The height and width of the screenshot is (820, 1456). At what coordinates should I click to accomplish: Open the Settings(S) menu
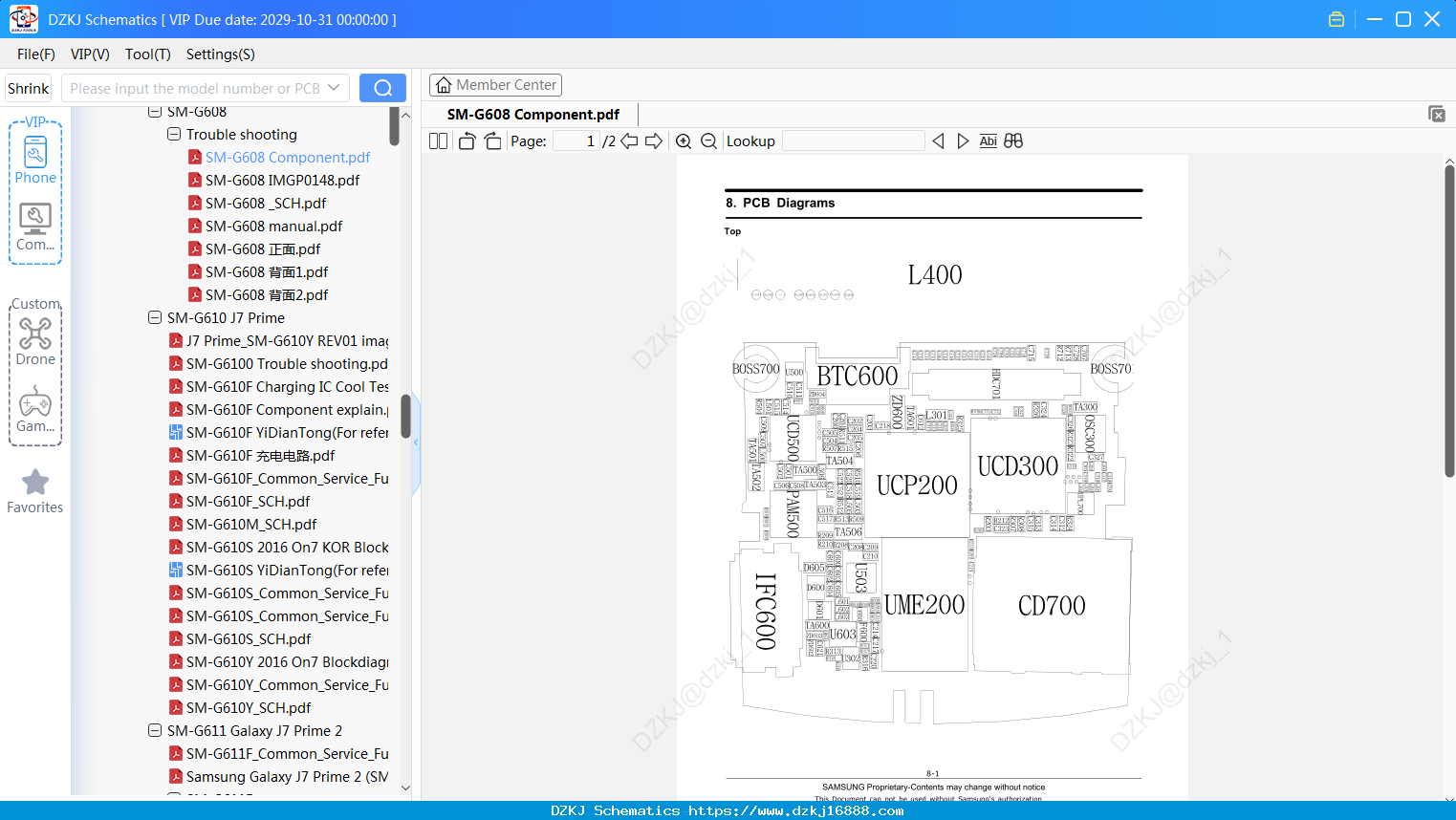221,54
